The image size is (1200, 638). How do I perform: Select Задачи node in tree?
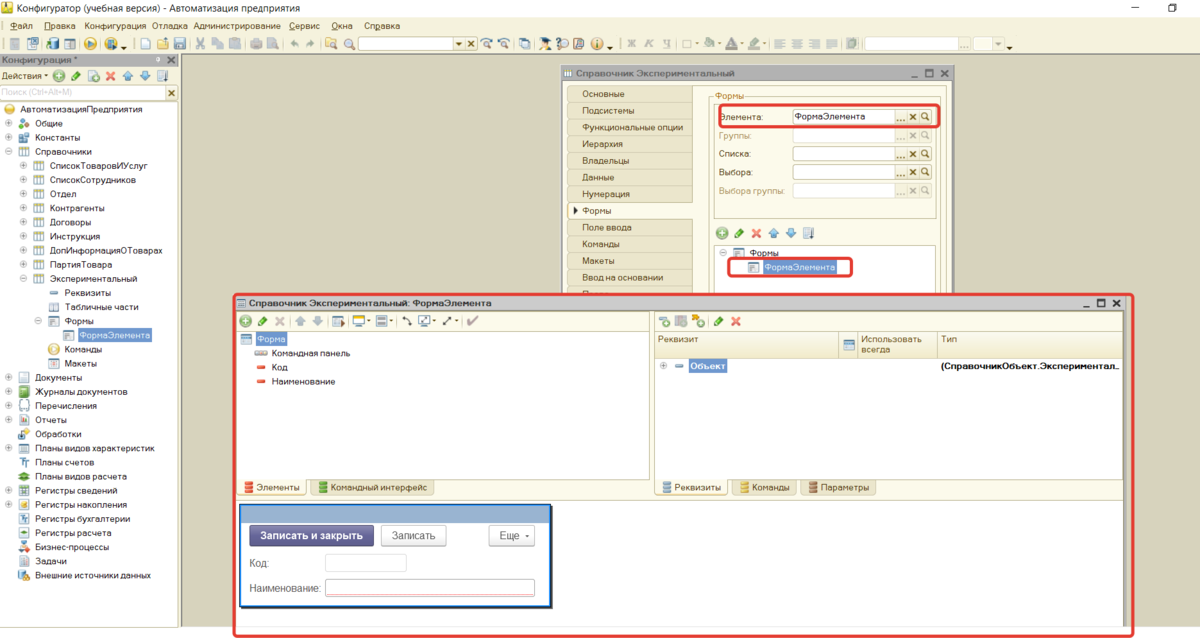51,562
